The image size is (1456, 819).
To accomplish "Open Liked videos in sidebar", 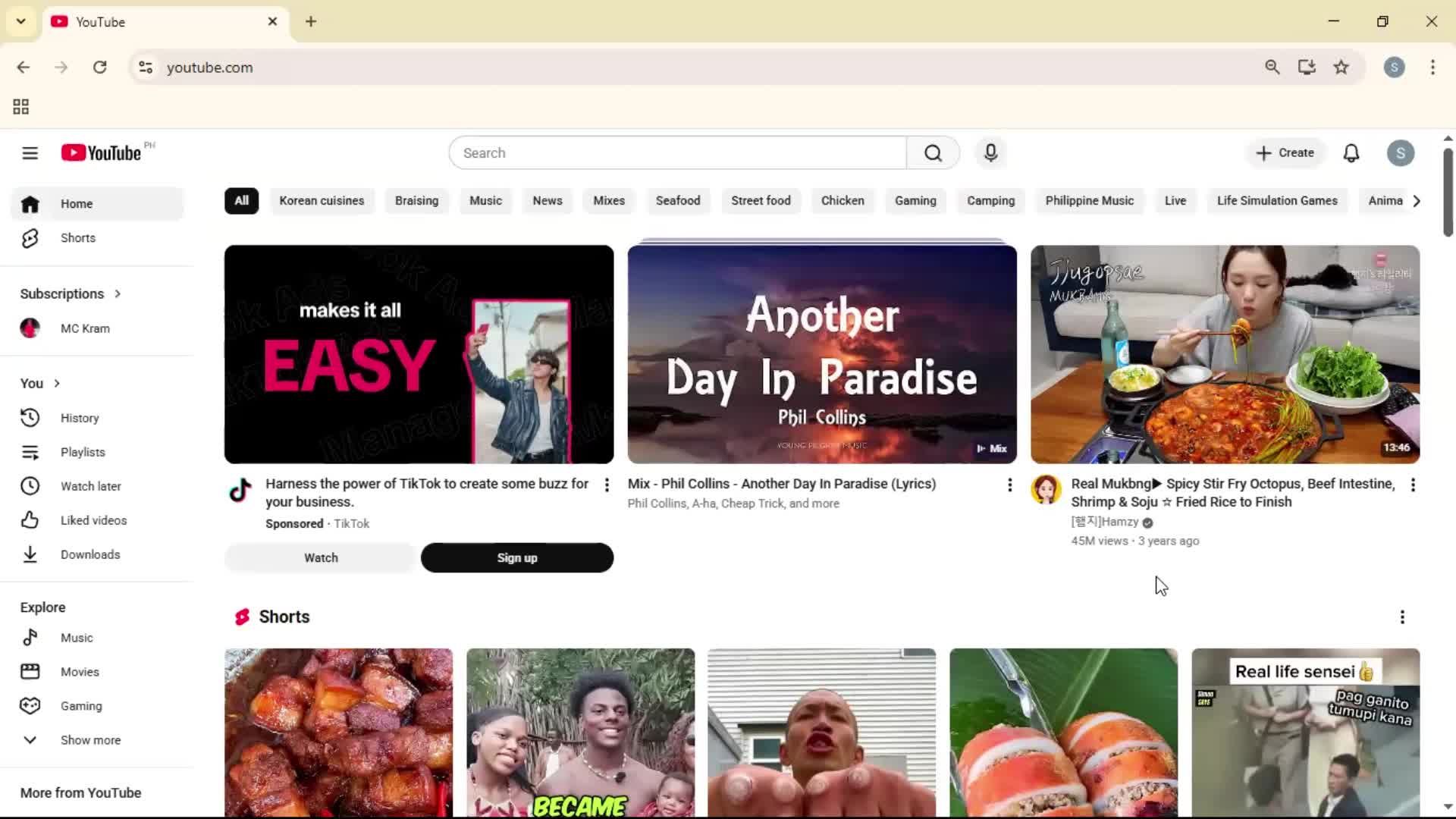I will pos(93,520).
